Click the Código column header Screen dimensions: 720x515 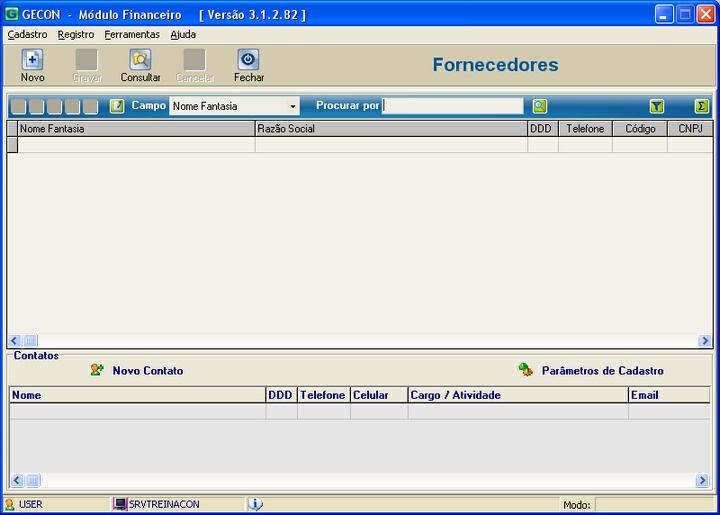click(640, 129)
